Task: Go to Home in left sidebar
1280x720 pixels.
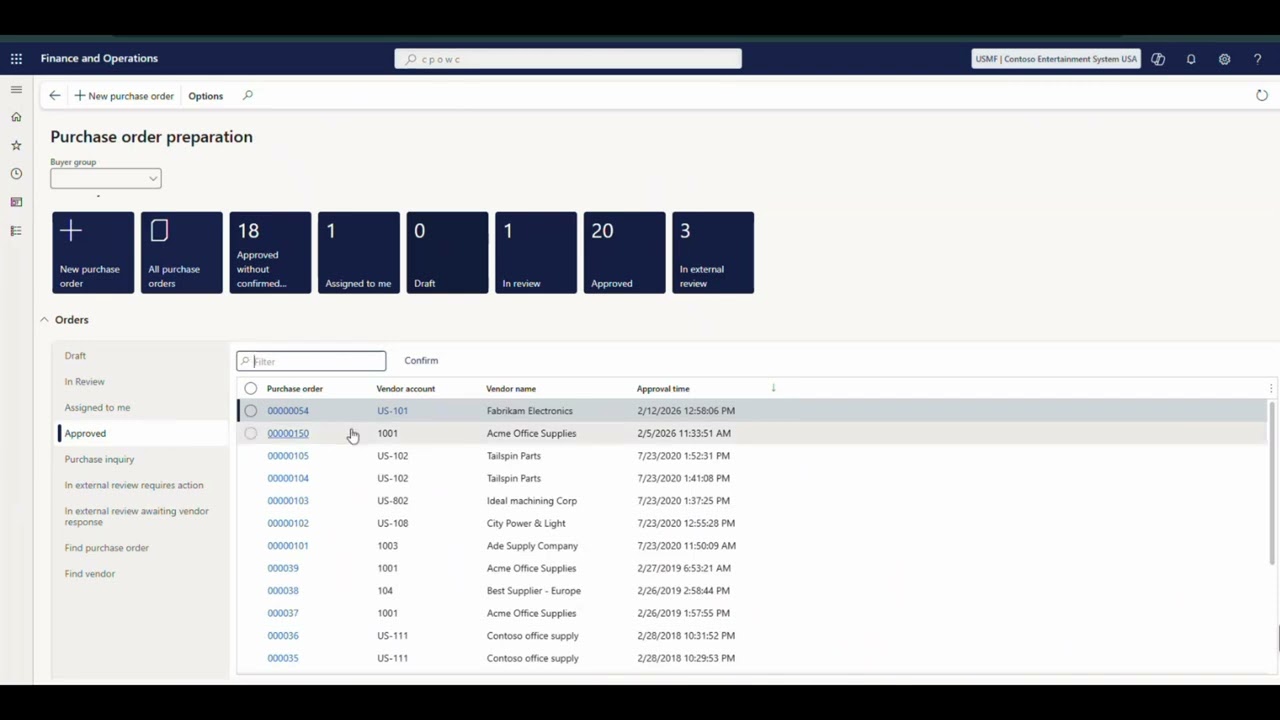Action: [x=16, y=117]
